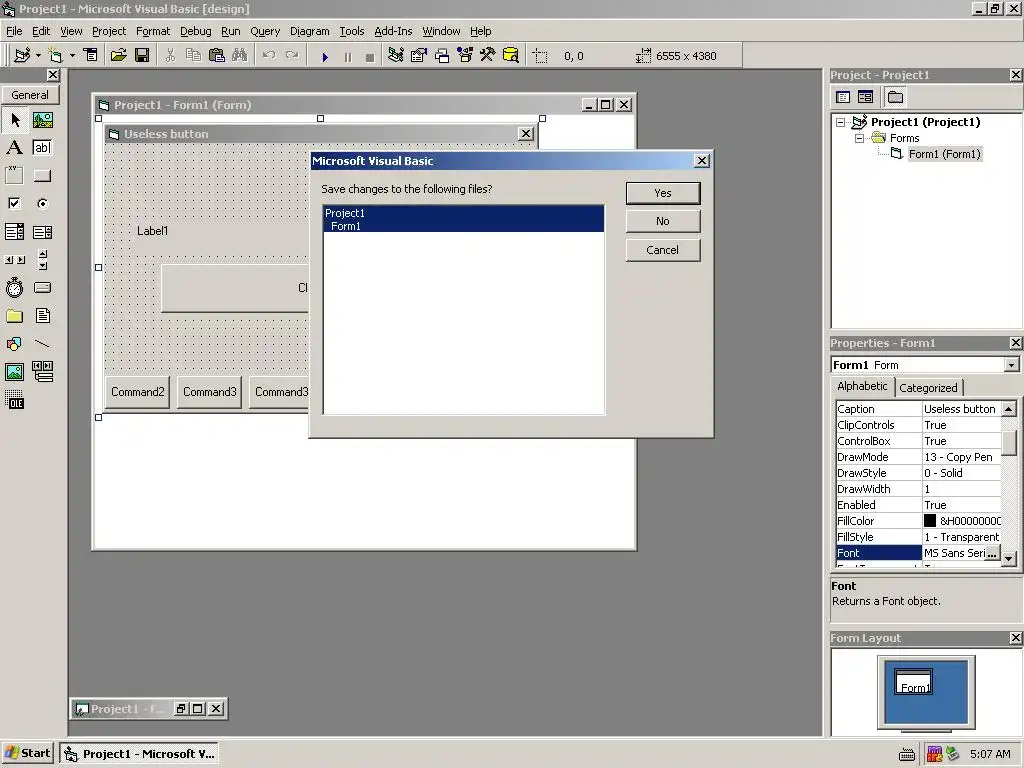The width and height of the screenshot is (1024, 768).
Task: Select the Data control tool in the toolbox
Action: click(x=42, y=372)
